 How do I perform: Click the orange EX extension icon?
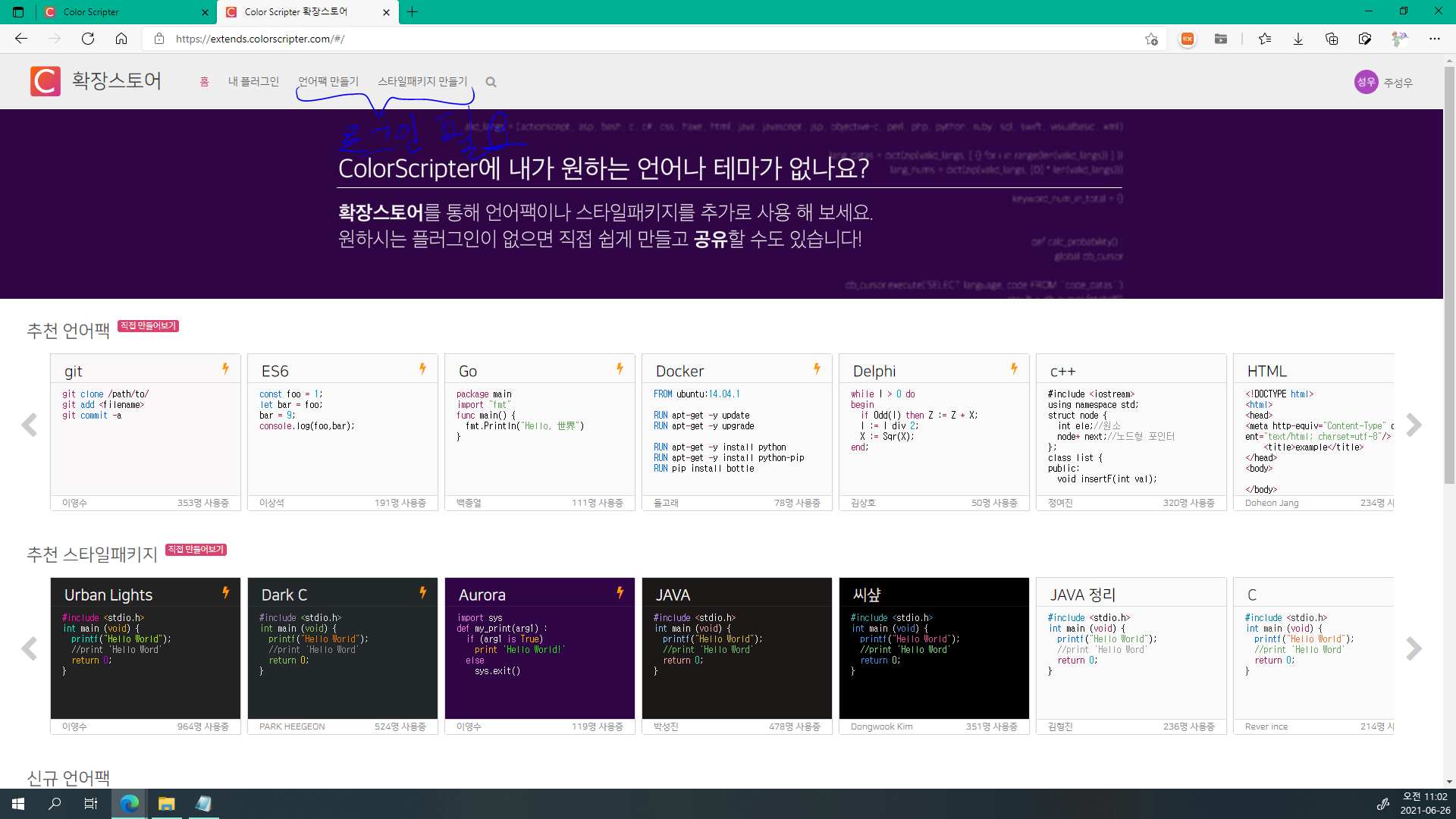point(1188,39)
